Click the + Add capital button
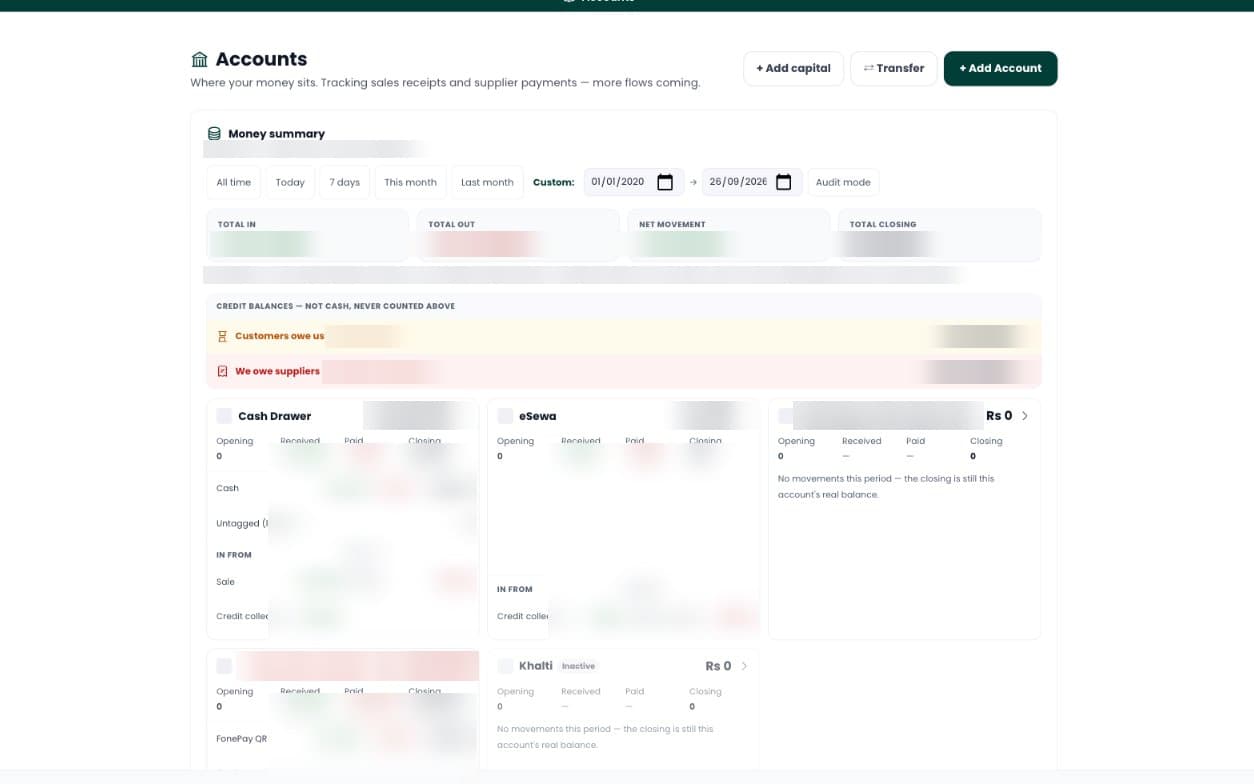The image size is (1254, 784). pos(793,68)
